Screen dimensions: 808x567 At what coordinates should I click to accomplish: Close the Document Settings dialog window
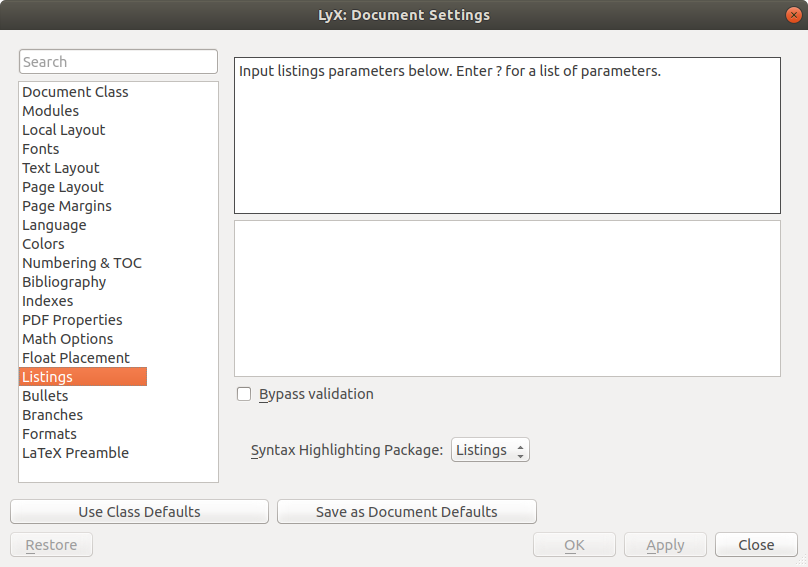[792, 14]
